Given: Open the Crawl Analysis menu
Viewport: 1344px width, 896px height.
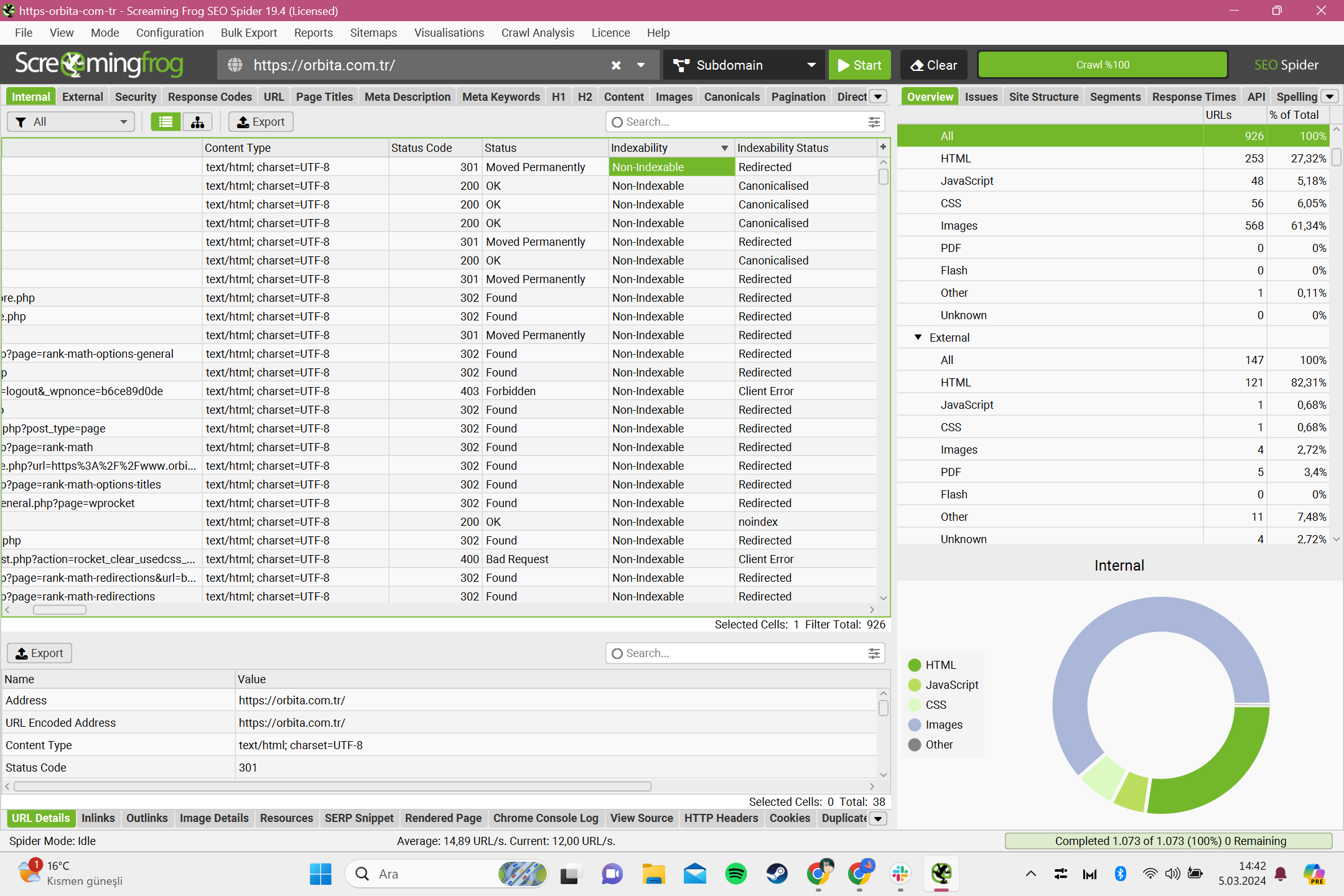Looking at the screenshot, I should pos(538,33).
